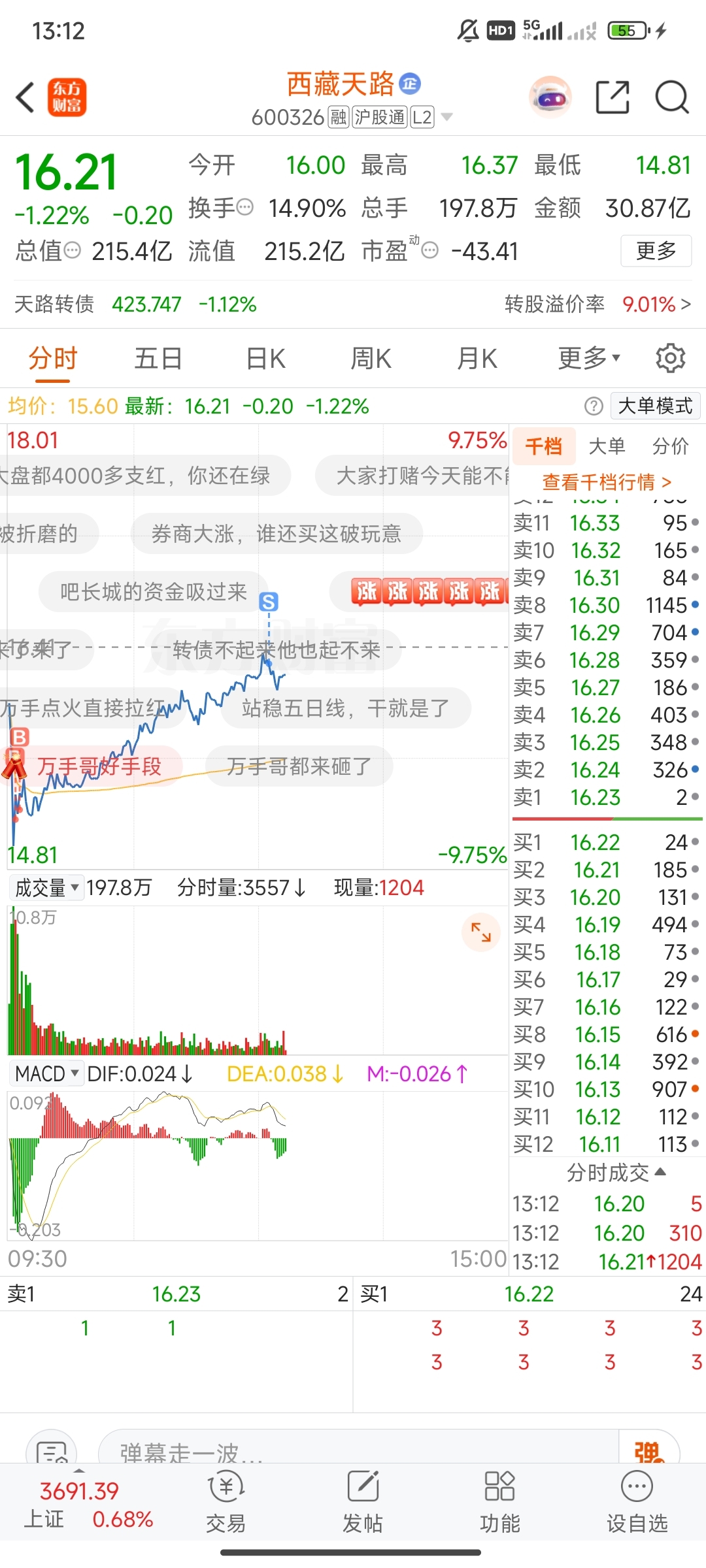Tap the 沪股通 tag

click(380, 118)
